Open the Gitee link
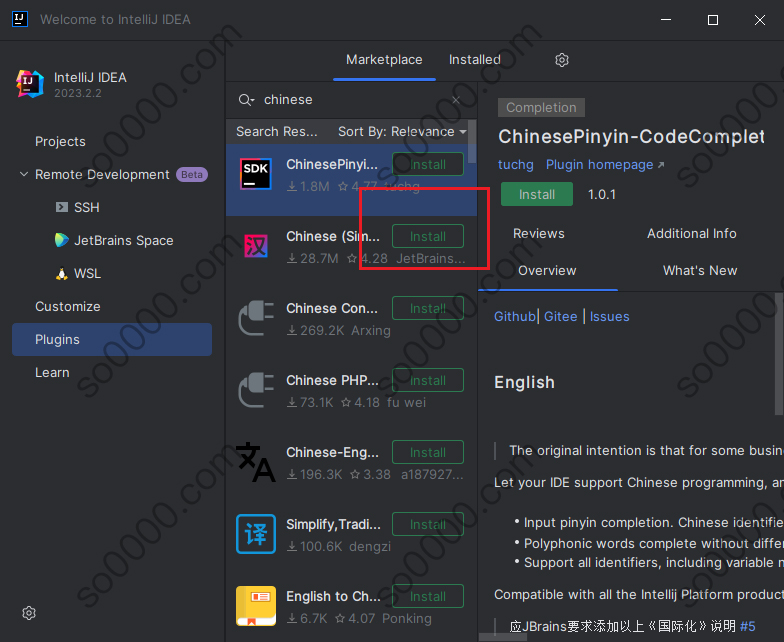The image size is (784, 642). (560, 316)
